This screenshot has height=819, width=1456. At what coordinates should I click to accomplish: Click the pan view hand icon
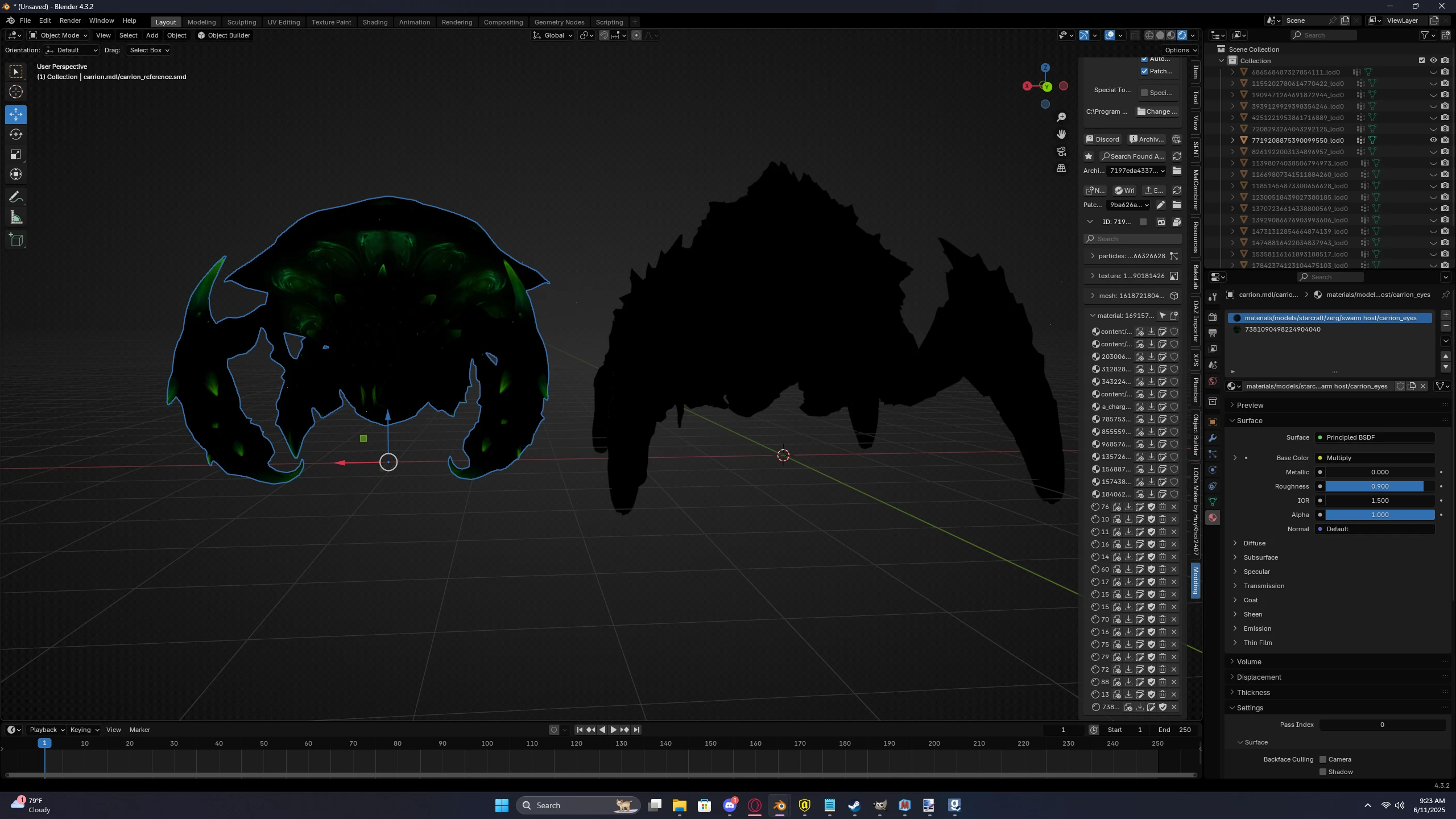1061,134
